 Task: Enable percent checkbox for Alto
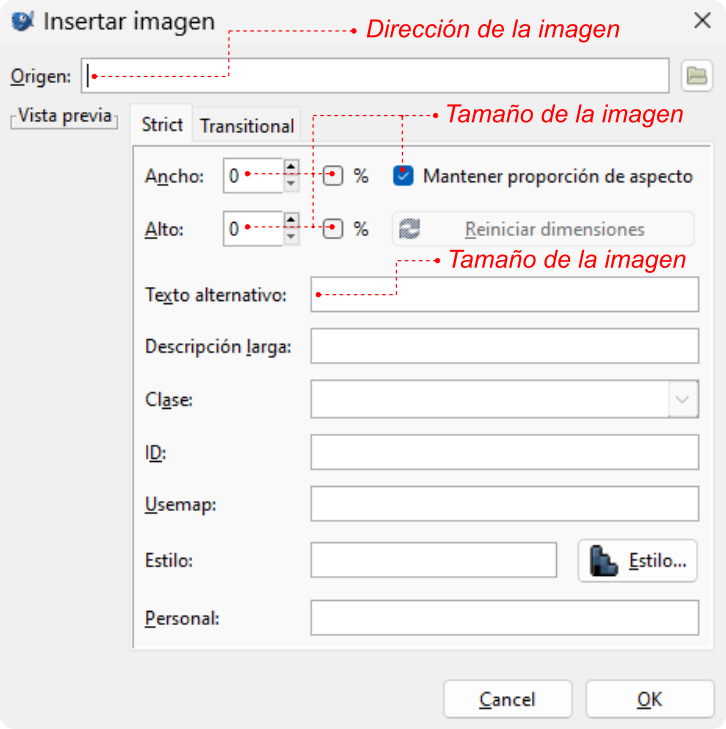(x=334, y=228)
